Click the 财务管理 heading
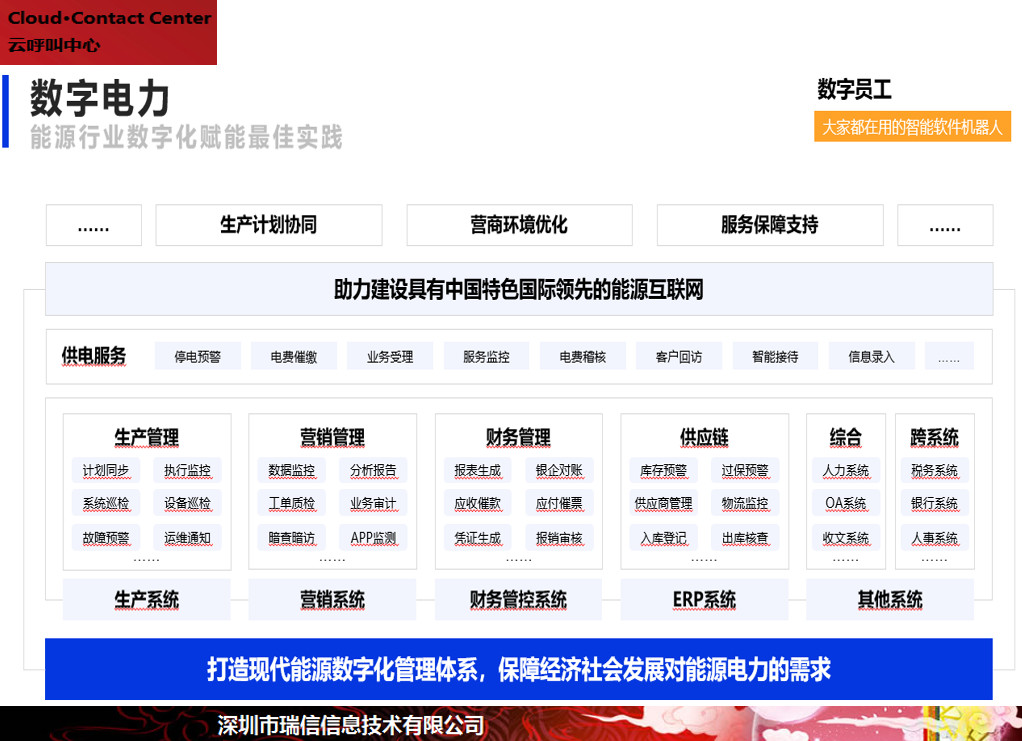Screen dimensions: 1022x741 tap(518, 437)
